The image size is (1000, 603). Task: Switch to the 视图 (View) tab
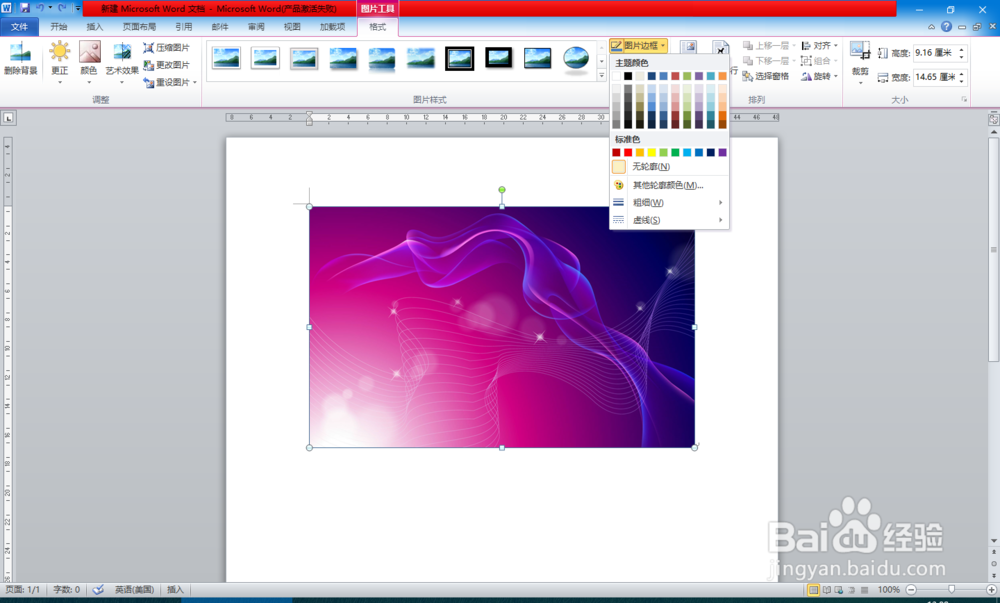coord(292,27)
